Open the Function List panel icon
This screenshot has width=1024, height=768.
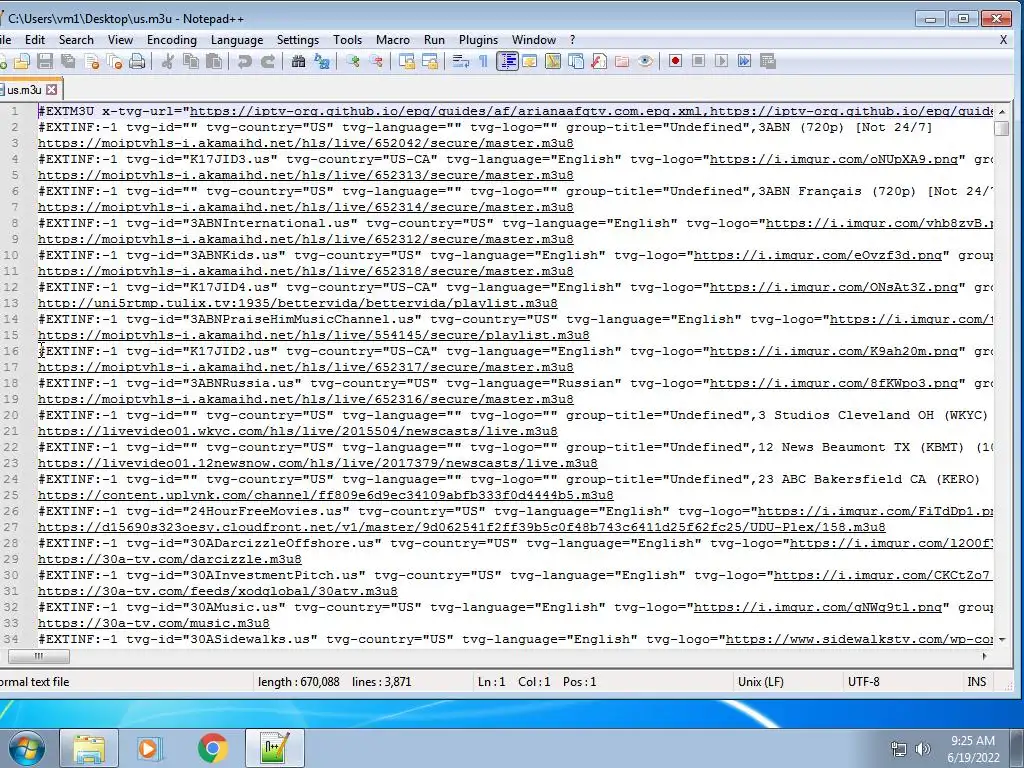pos(599,61)
